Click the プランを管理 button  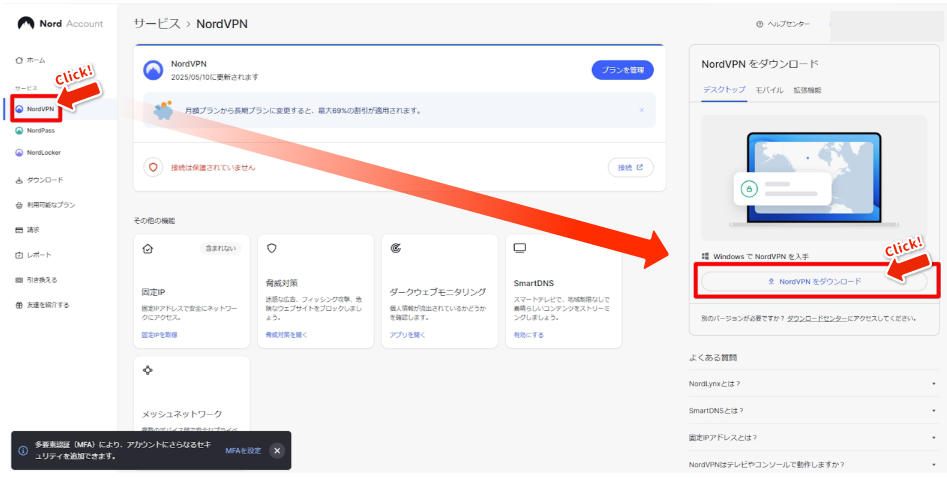[623, 70]
